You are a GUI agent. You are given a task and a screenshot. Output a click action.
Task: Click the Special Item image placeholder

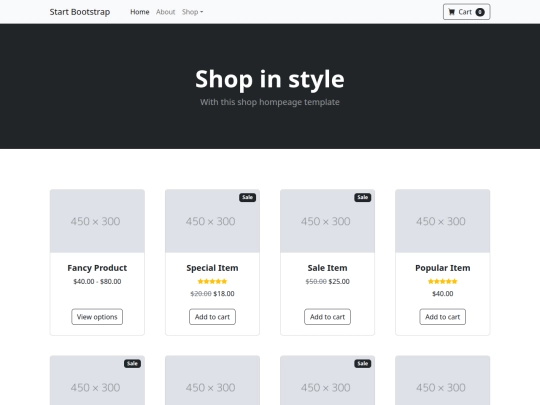point(212,221)
